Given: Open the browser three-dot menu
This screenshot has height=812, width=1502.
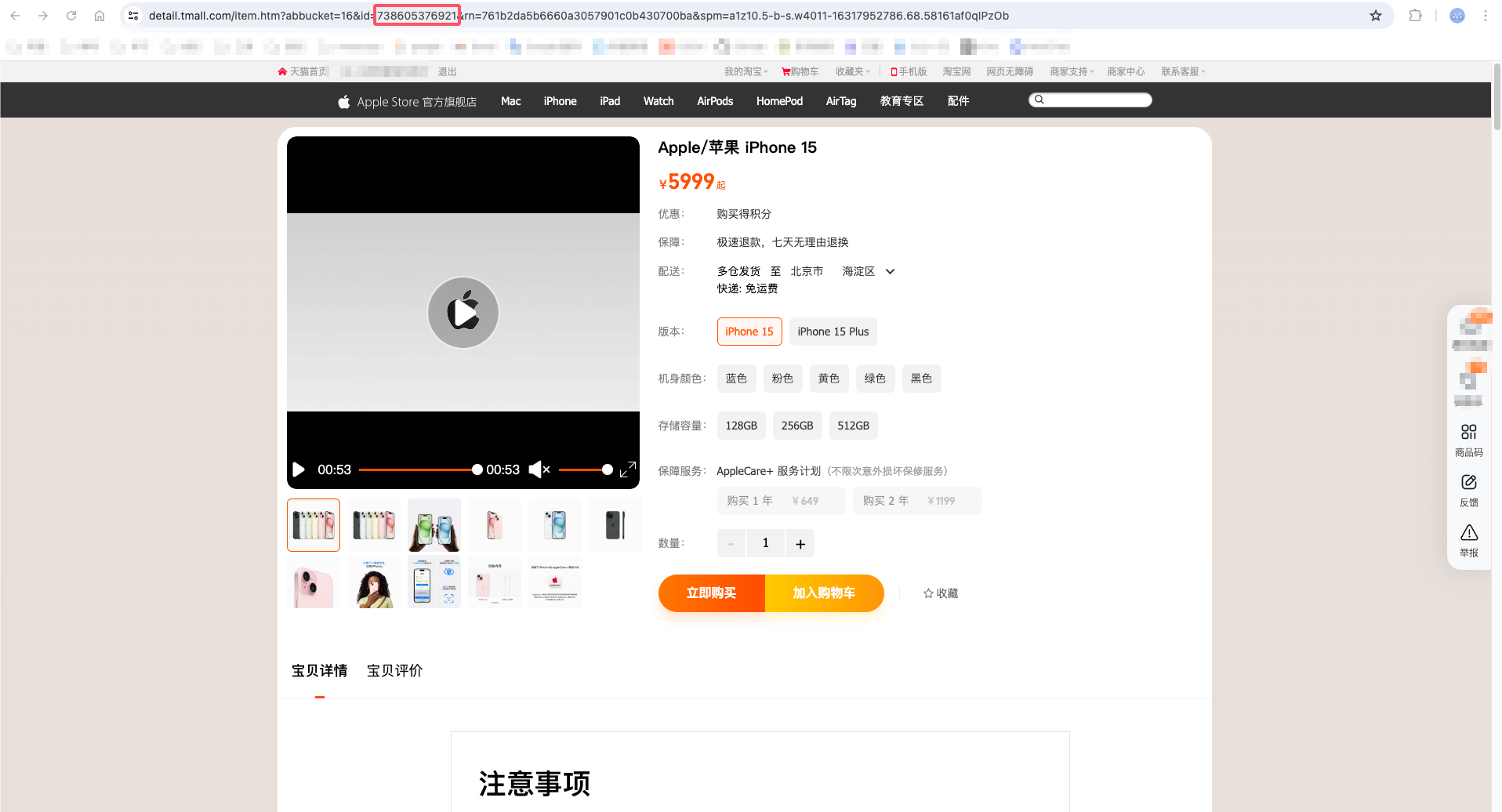Looking at the screenshot, I should [1486, 16].
